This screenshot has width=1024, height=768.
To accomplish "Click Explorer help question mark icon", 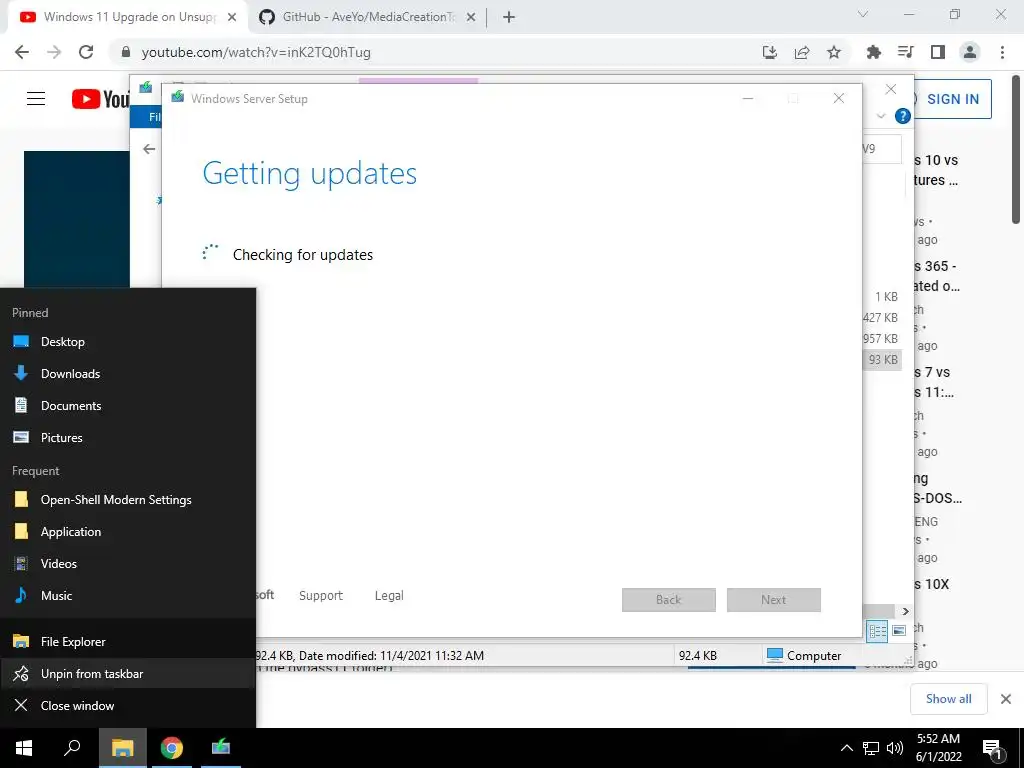I will coord(903,116).
